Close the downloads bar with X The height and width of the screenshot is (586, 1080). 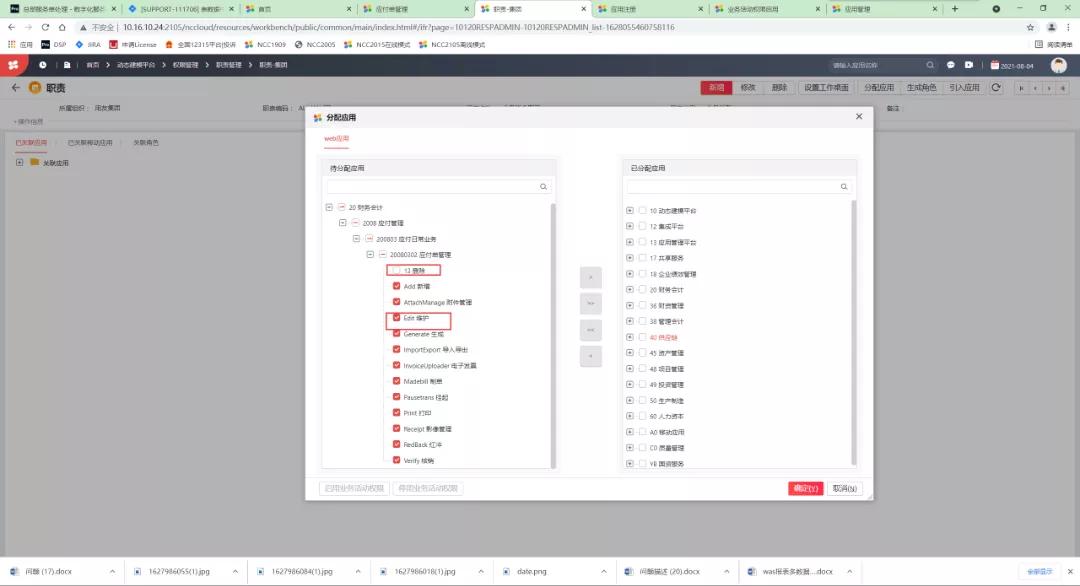(x=1070, y=572)
